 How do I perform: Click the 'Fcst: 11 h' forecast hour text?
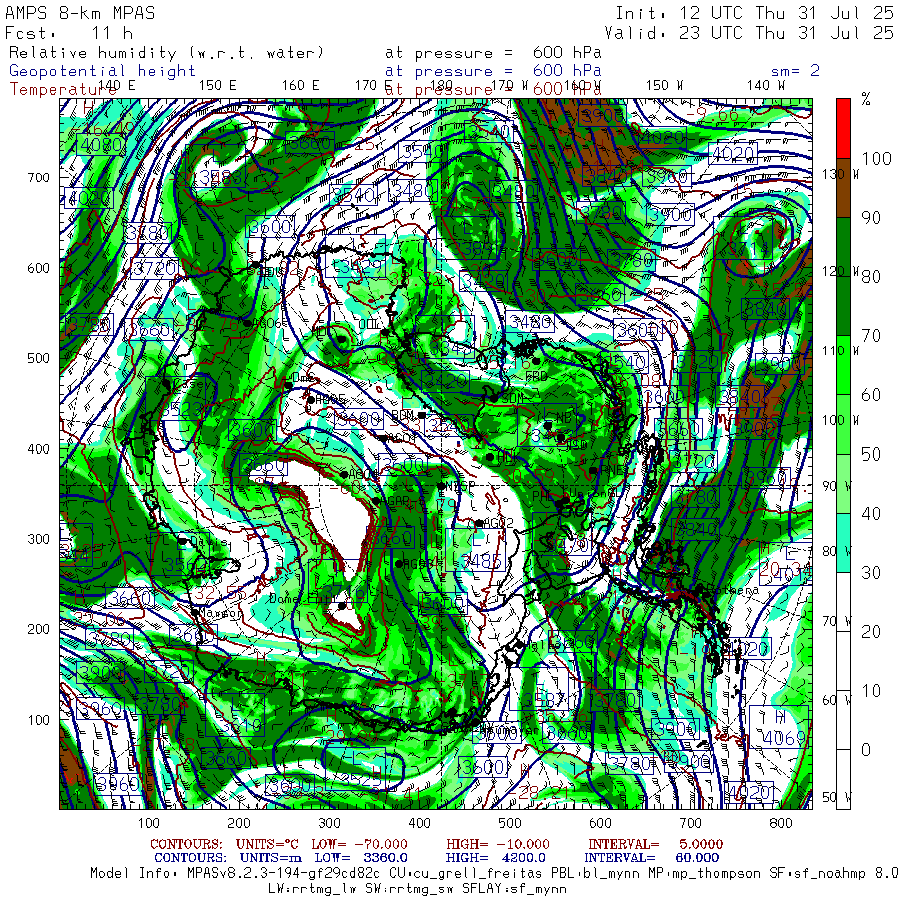(69, 33)
